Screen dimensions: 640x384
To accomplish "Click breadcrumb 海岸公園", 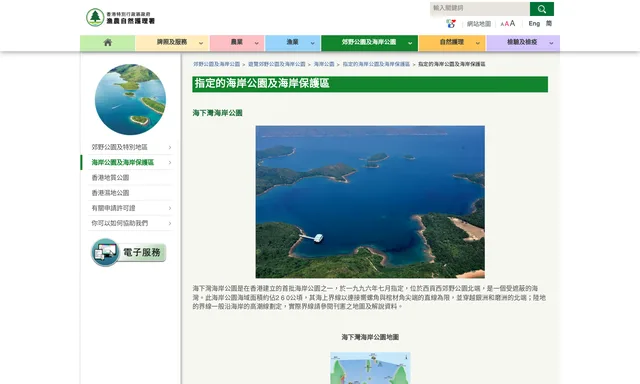I will (x=324, y=64).
